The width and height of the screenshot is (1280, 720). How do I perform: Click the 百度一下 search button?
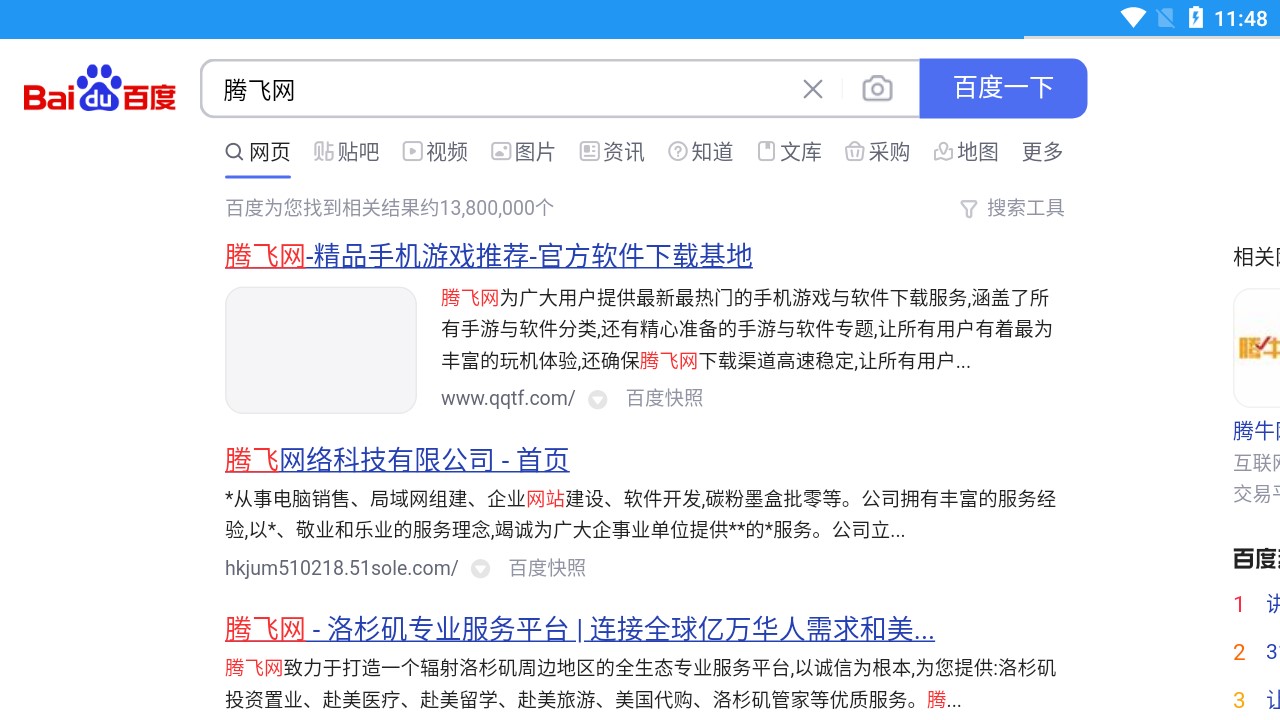click(x=1003, y=88)
